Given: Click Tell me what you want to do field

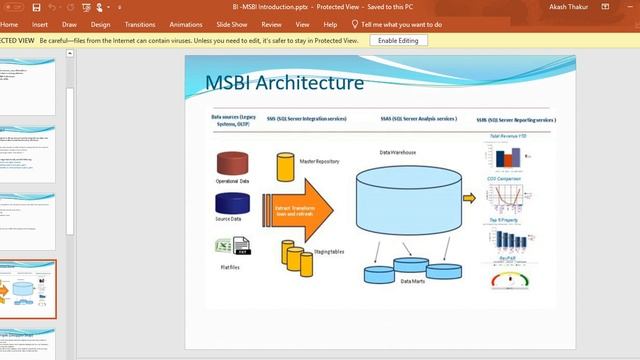Looking at the screenshot, I should (x=402, y=24).
